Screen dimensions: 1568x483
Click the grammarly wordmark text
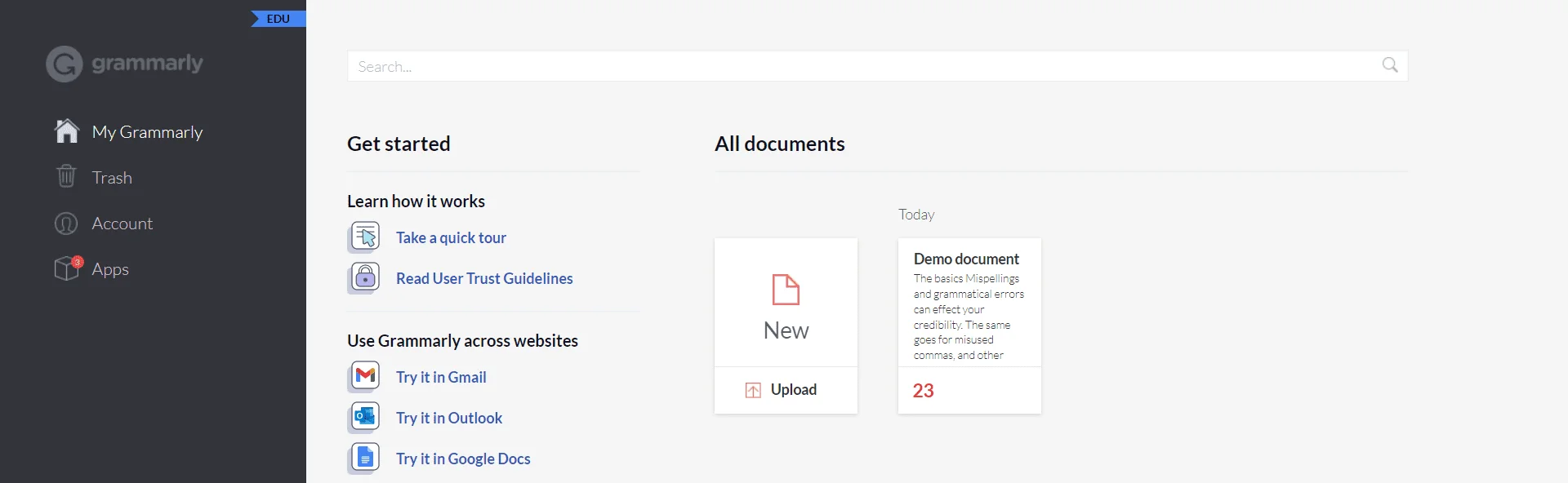click(x=147, y=63)
